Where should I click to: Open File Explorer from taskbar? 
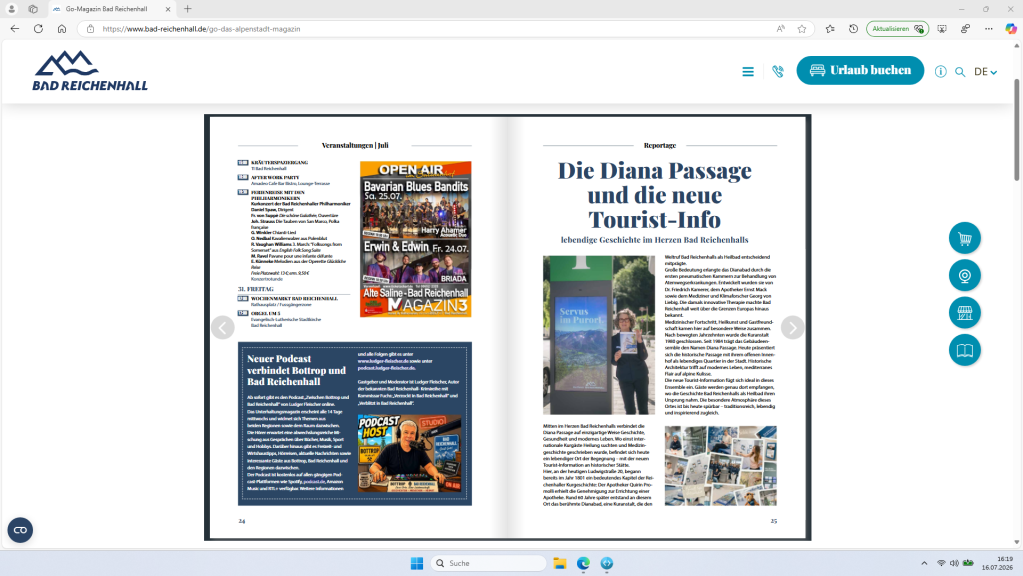(x=560, y=563)
